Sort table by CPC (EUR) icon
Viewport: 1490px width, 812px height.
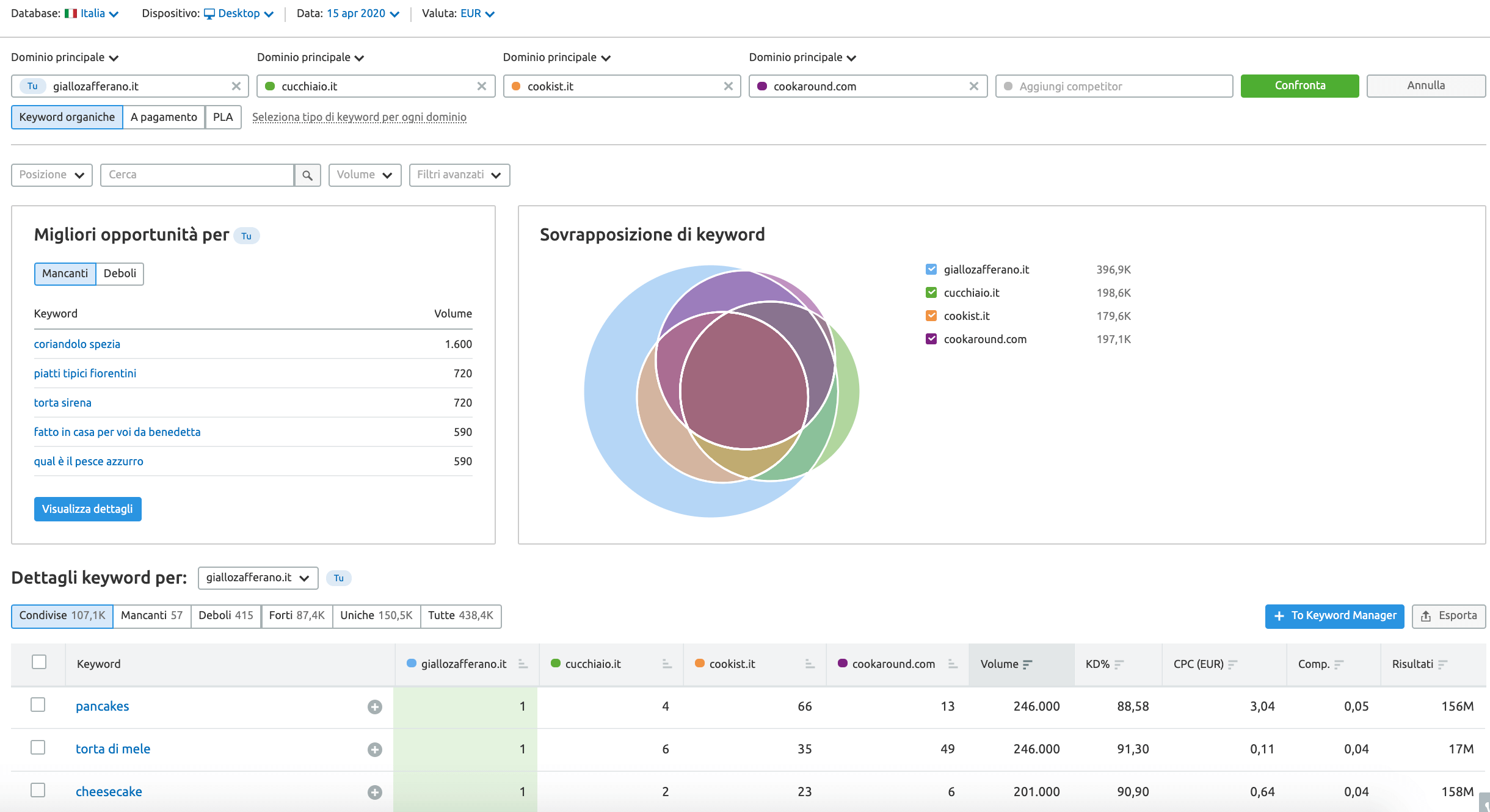(1232, 664)
